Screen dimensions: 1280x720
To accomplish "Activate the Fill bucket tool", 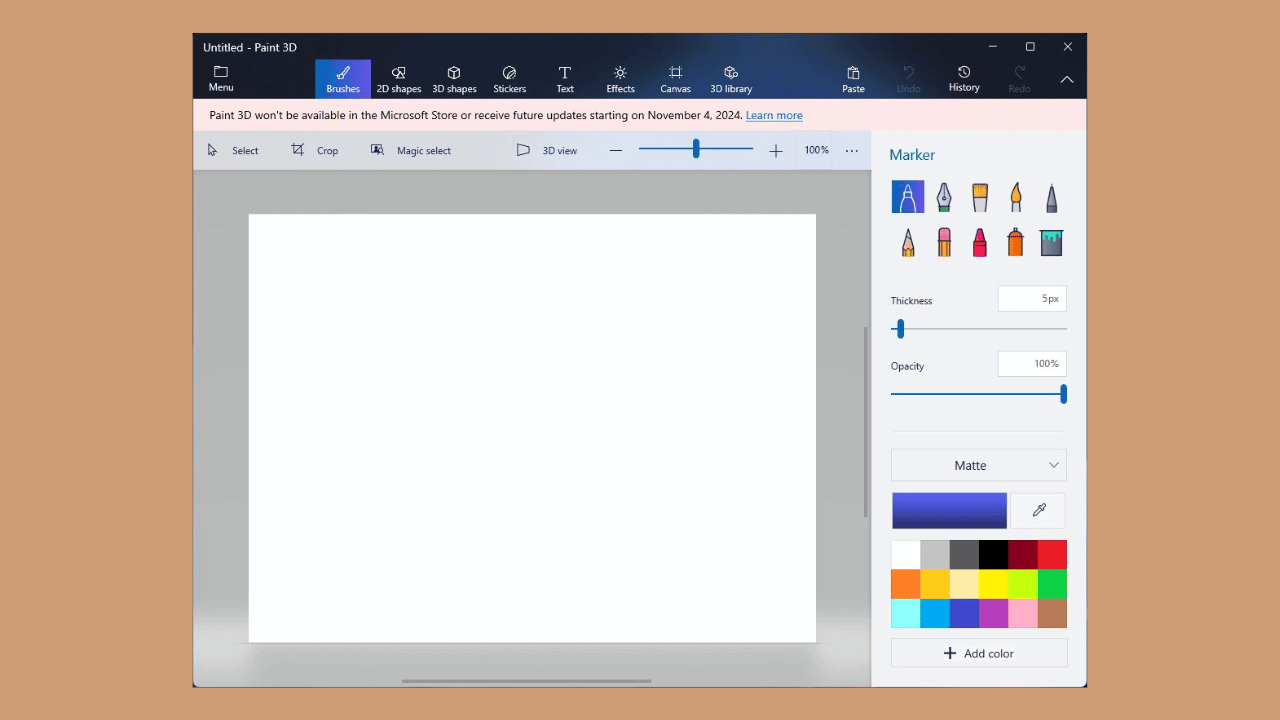I will (1051, 242).
